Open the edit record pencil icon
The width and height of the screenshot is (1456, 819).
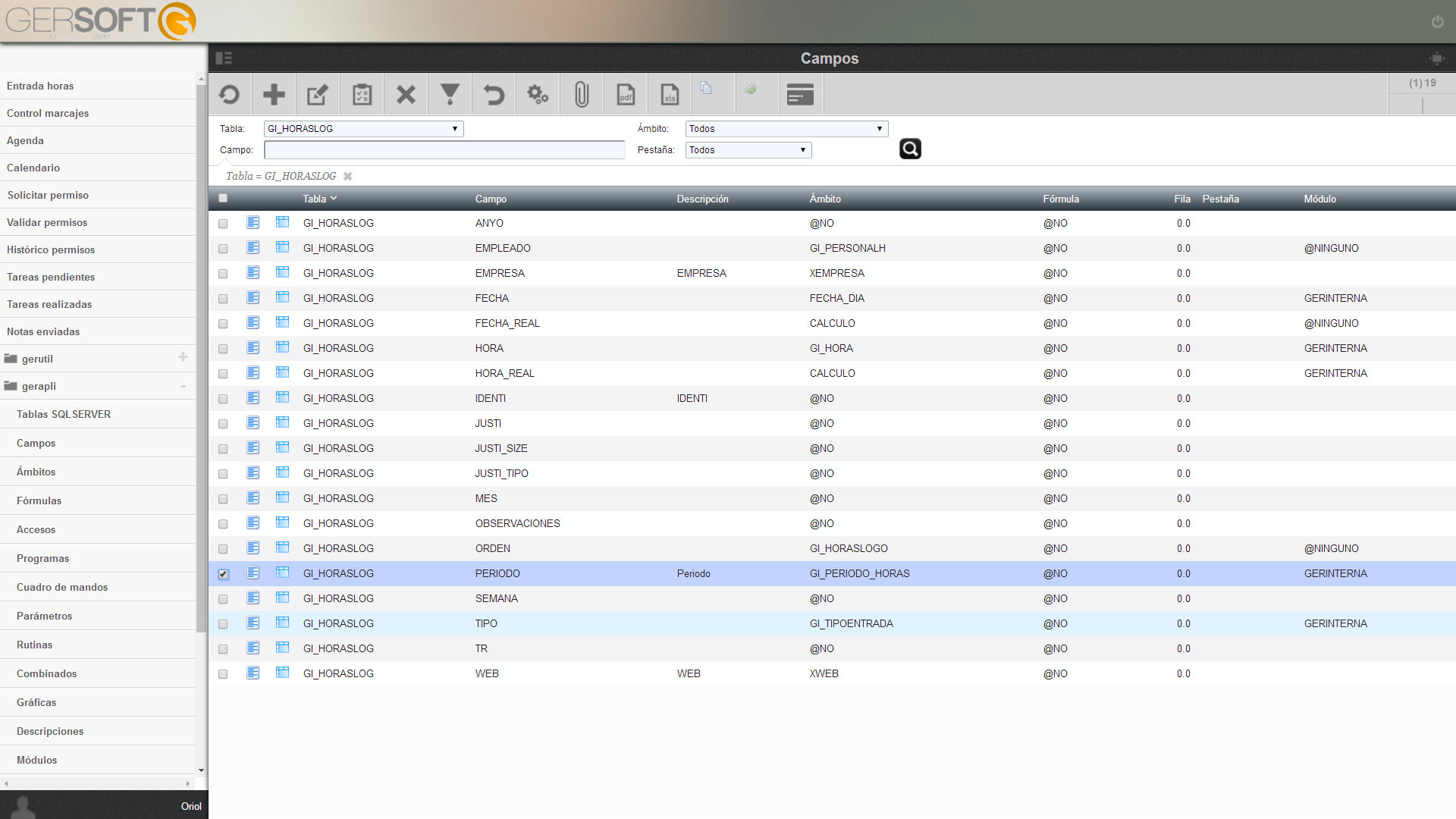click(318, 95)
